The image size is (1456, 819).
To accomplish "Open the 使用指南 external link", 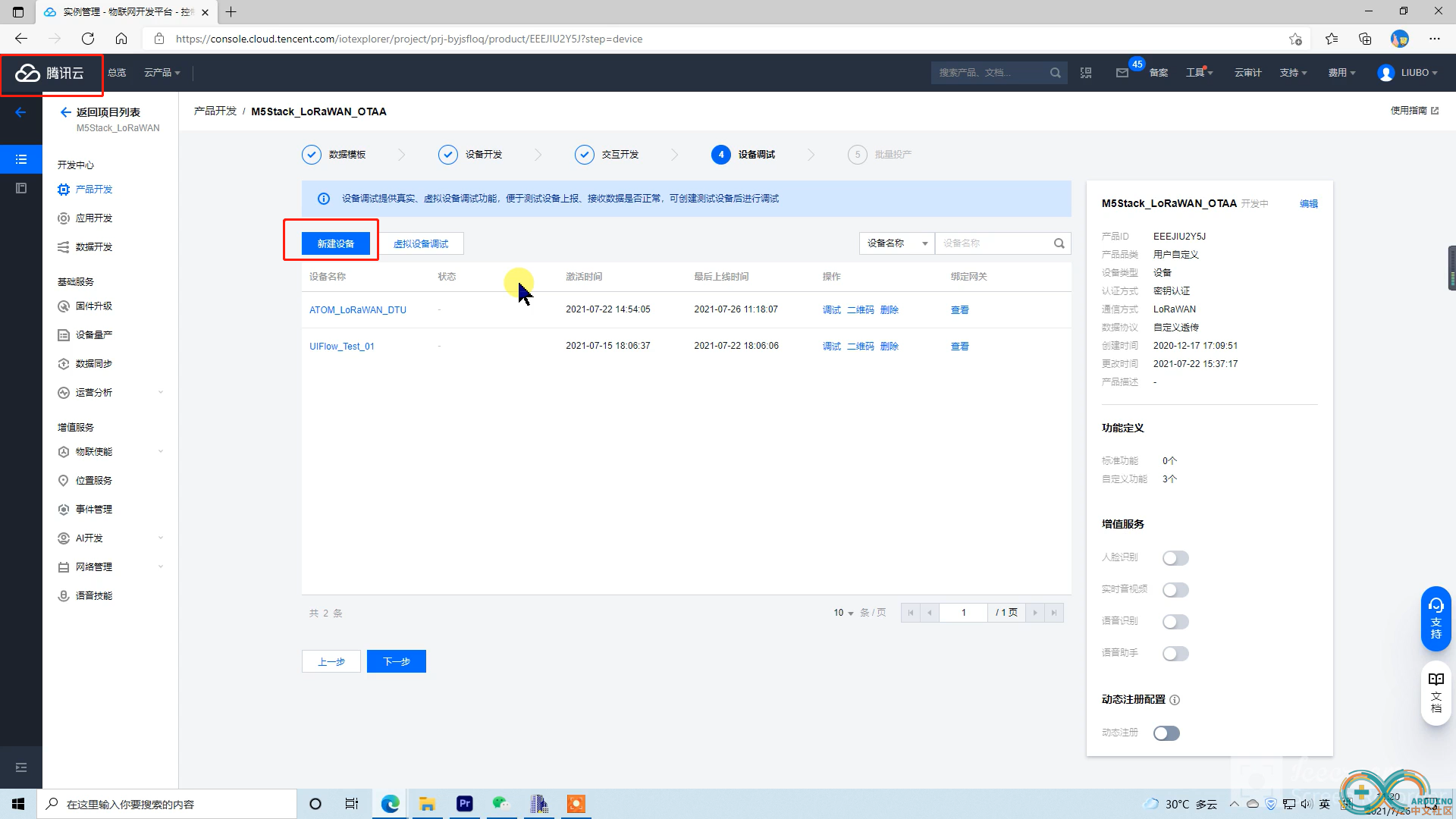I will 1414,111.
